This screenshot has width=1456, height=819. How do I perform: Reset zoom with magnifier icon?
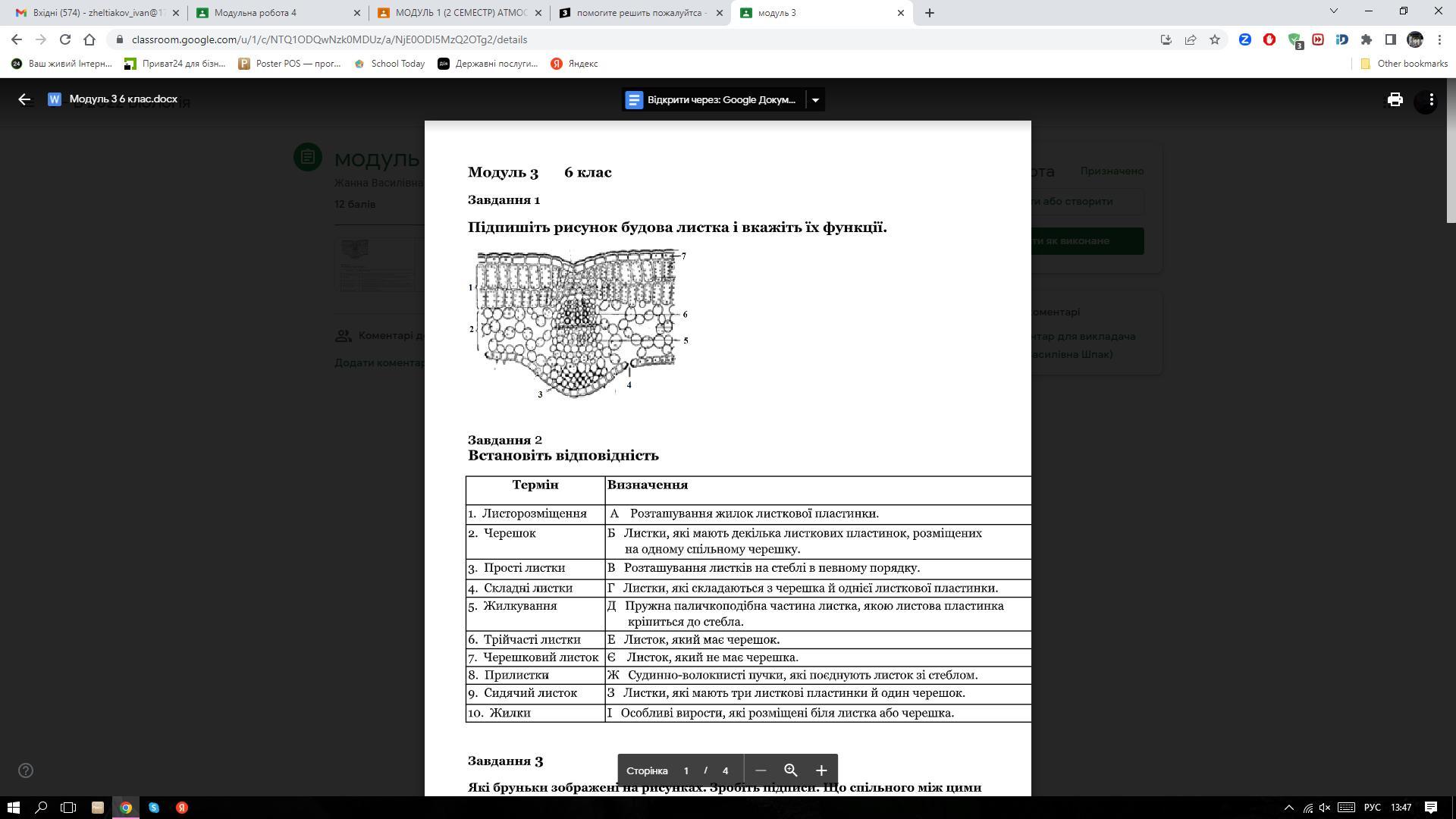(791, 770)
